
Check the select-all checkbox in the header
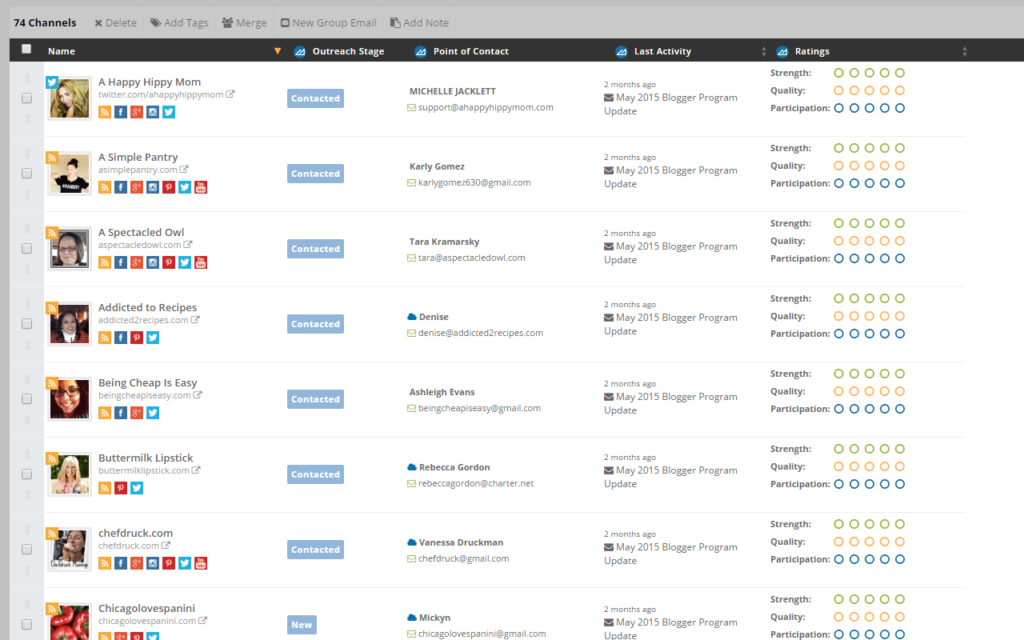pos(25,50)
